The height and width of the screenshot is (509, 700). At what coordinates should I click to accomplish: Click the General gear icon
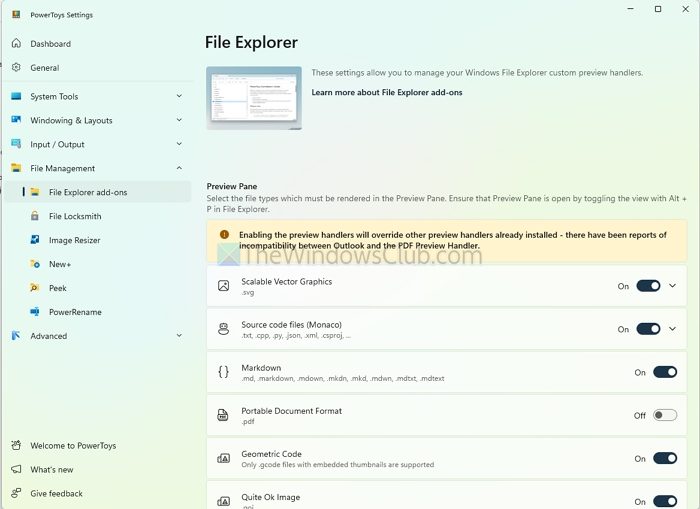(16, 68)
